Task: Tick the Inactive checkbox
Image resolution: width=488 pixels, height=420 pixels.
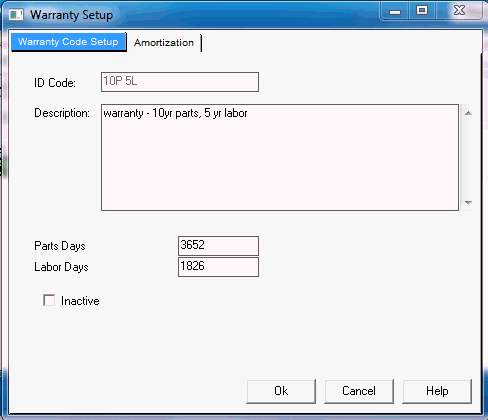Action: click(x=49, y=300)
